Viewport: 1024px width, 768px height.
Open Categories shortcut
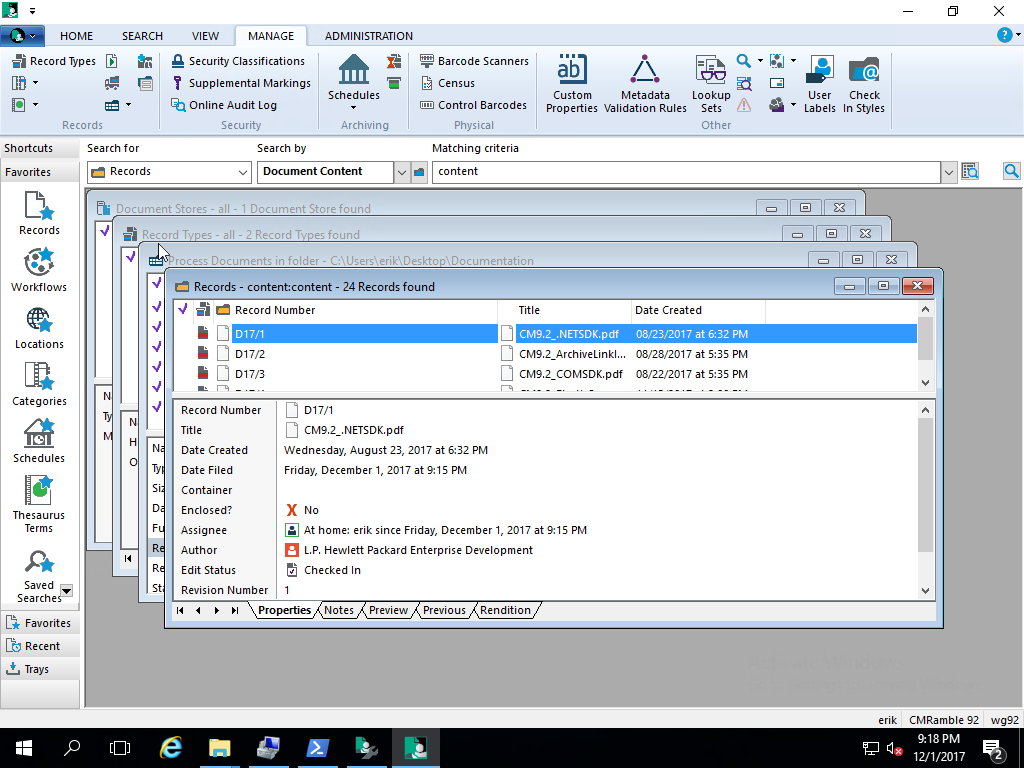tap(39, 384)
